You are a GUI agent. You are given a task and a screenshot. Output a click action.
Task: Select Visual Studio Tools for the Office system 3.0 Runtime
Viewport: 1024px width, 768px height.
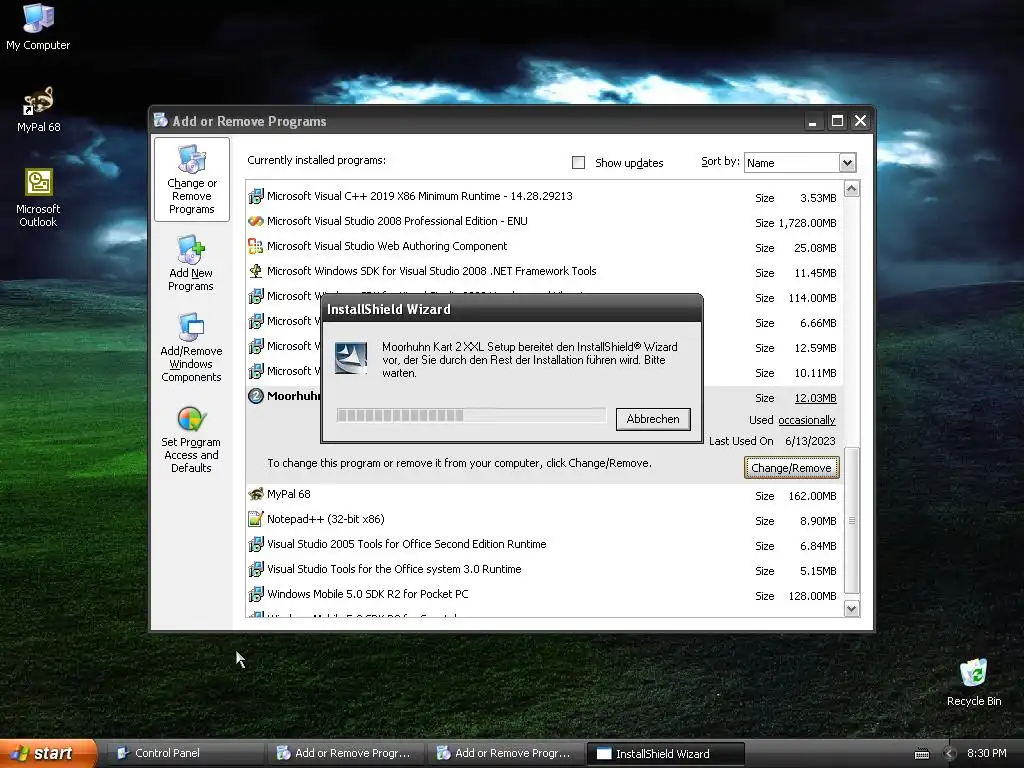point(394,569)
